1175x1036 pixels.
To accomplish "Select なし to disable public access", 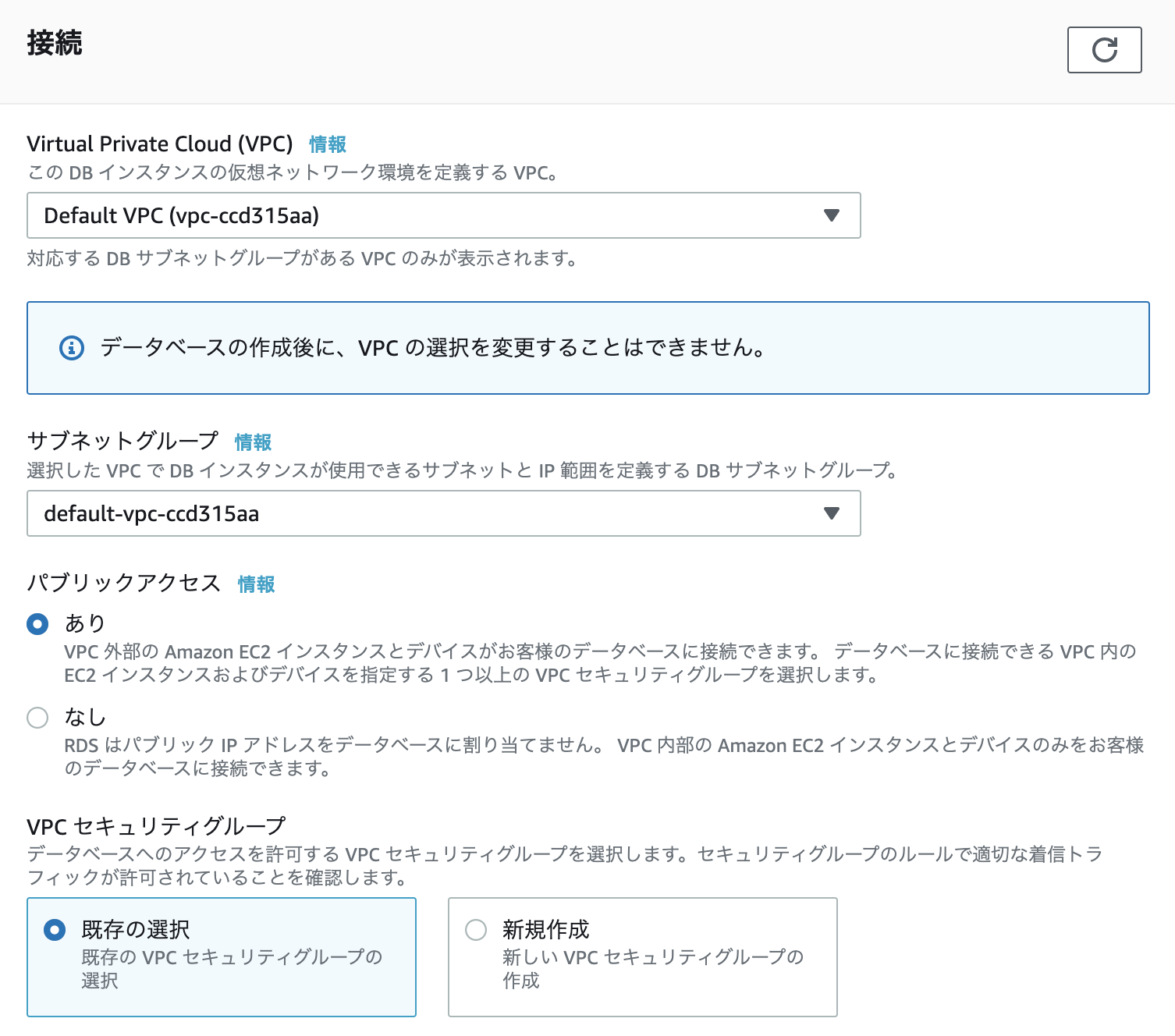I will click(x=37, y=717).
